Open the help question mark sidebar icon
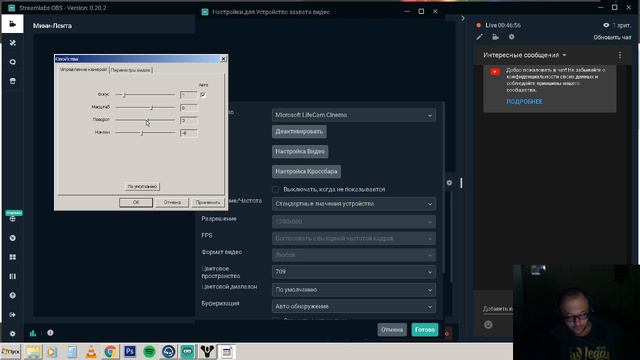 click(x=13, y=295)
